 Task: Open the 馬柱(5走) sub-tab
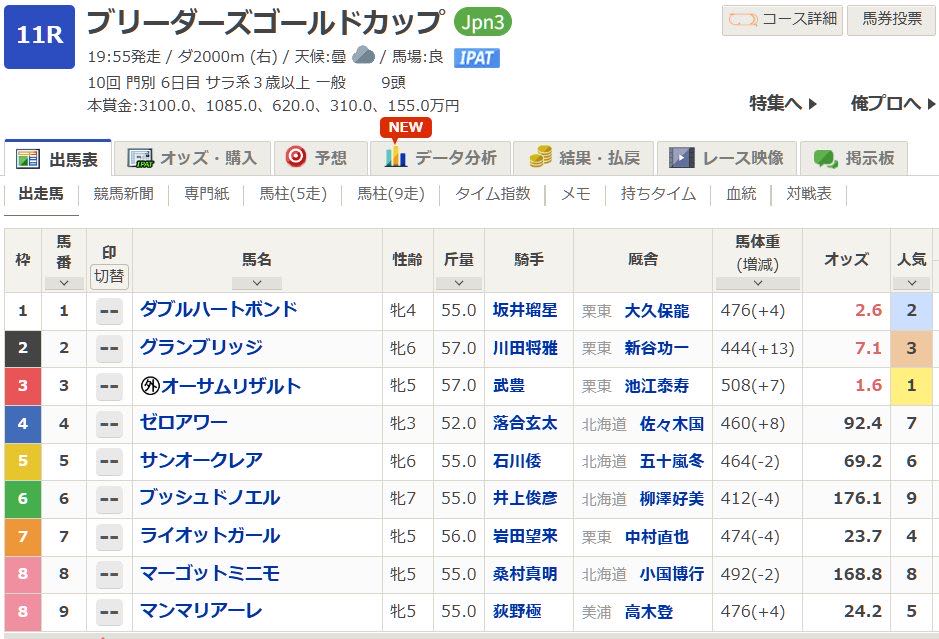pos(293,194)
